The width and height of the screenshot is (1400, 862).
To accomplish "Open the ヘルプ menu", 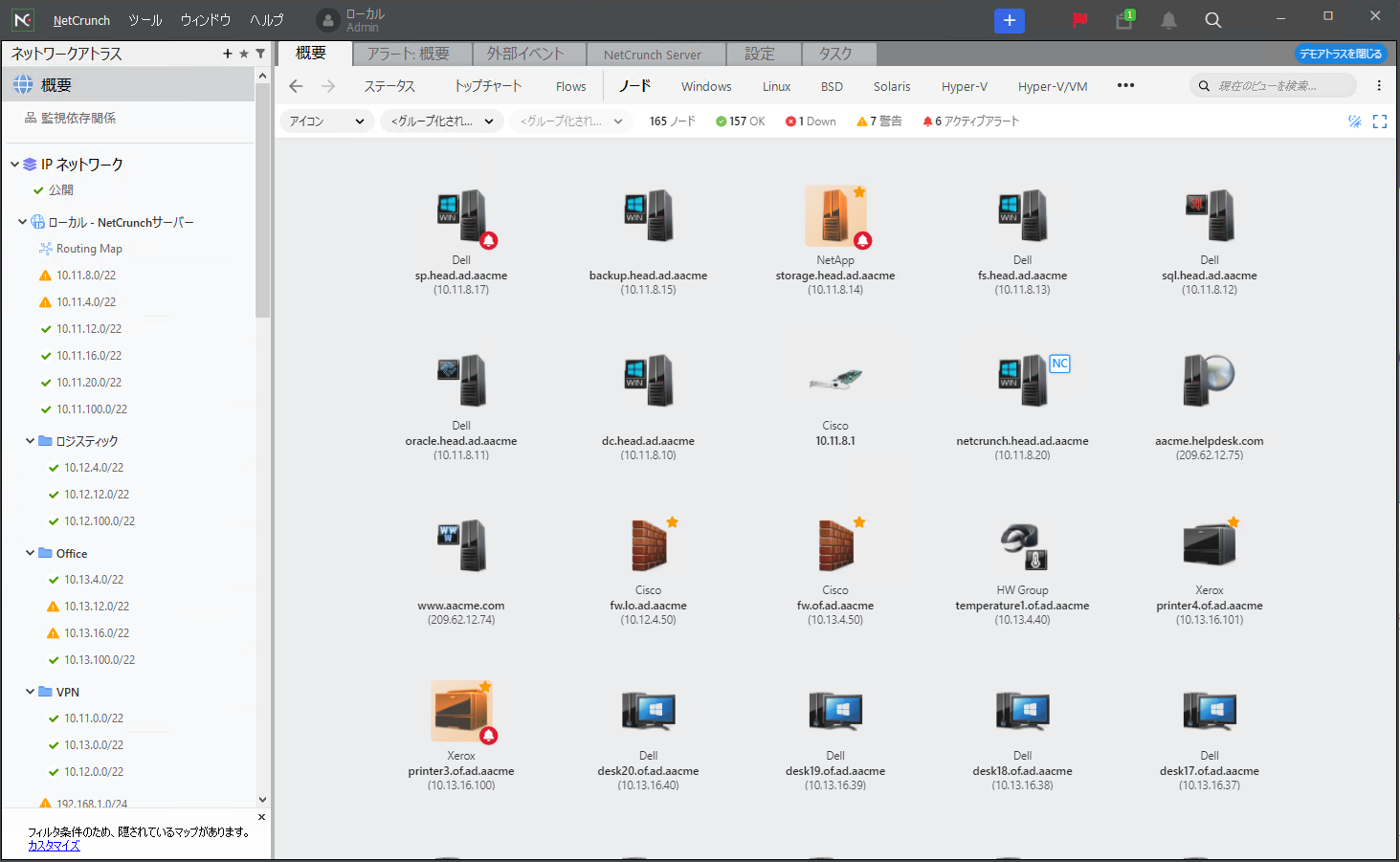I will tap(267, 20).
